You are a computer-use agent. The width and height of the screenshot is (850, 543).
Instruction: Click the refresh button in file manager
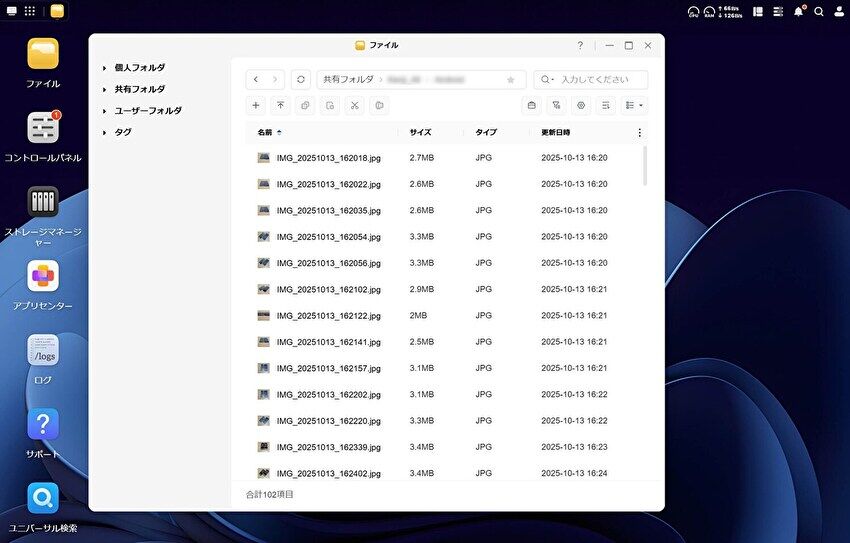tap(301, 79)
